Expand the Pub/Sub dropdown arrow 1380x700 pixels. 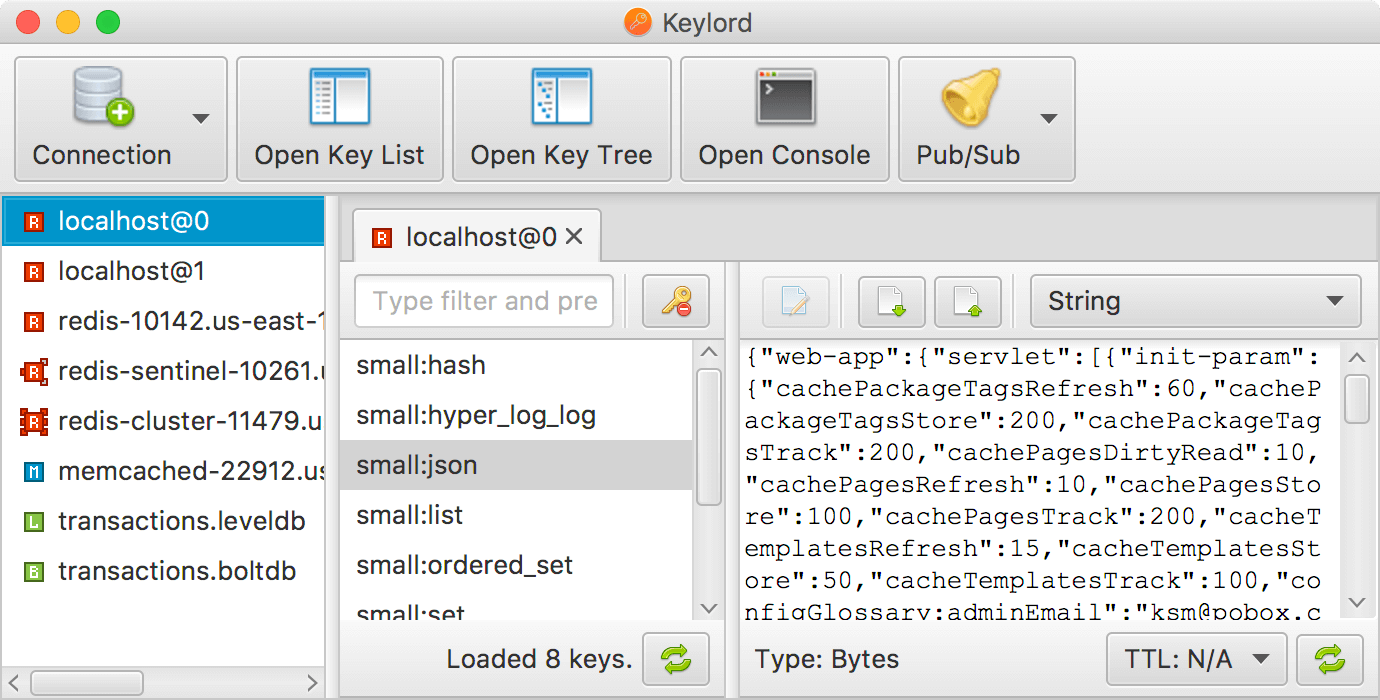[1049, 119]
